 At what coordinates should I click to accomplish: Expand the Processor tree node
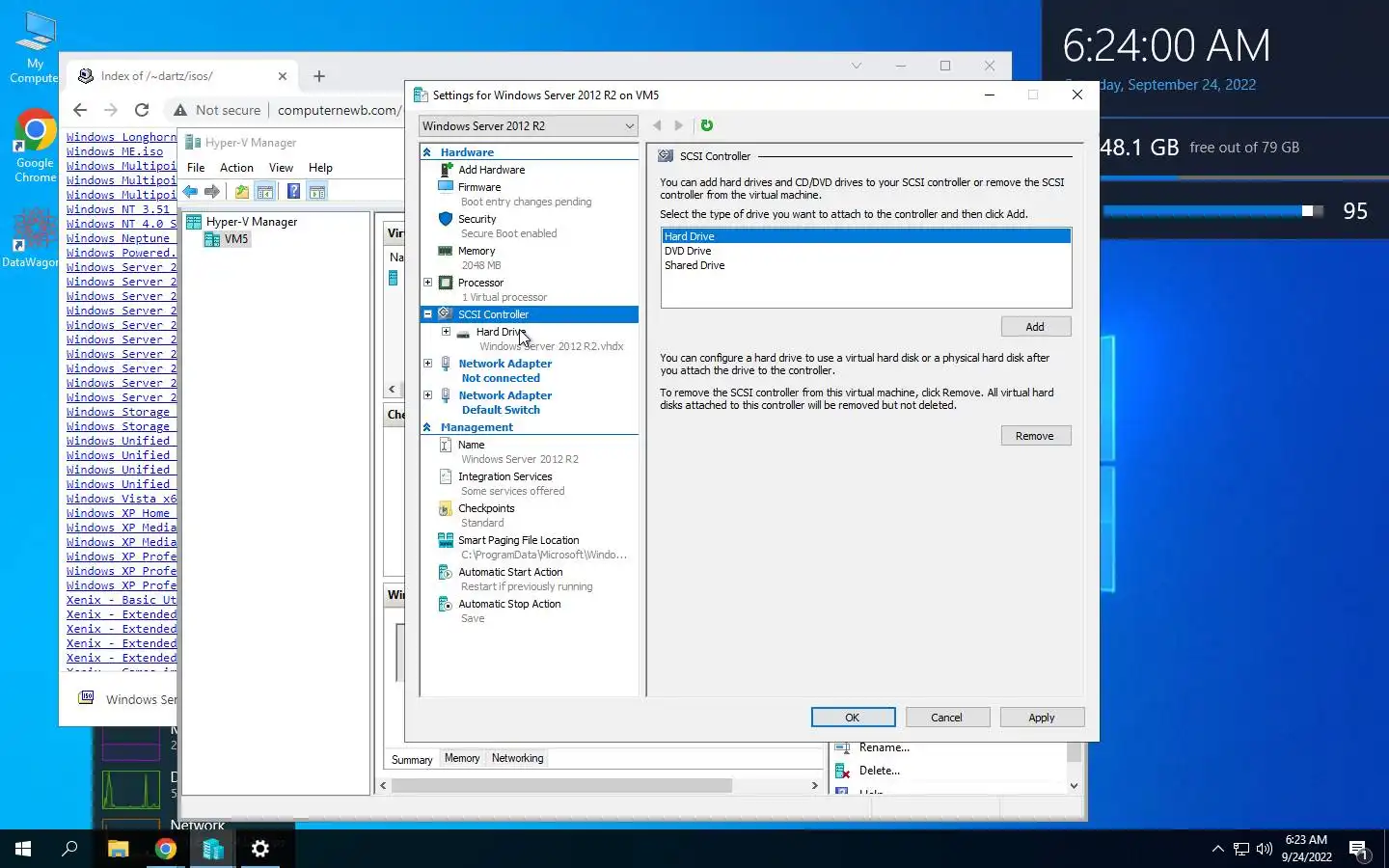click(427, 283)
